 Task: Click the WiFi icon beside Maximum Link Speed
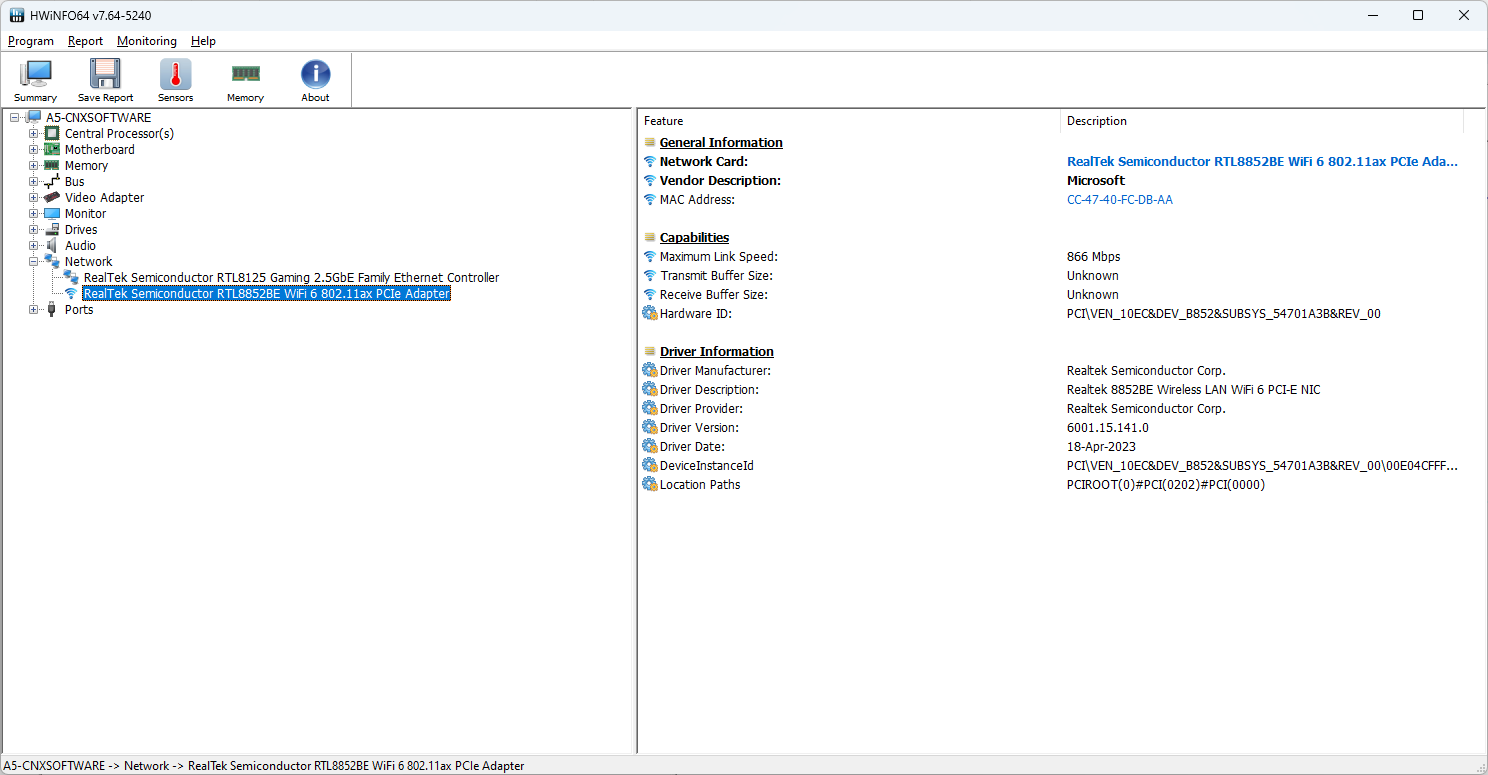650,257
